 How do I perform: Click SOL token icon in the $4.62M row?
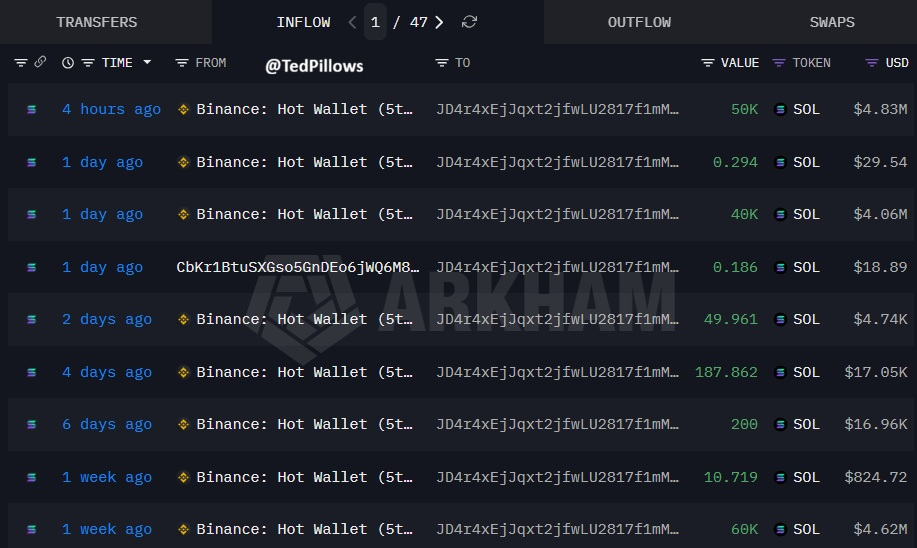point(780,529)
